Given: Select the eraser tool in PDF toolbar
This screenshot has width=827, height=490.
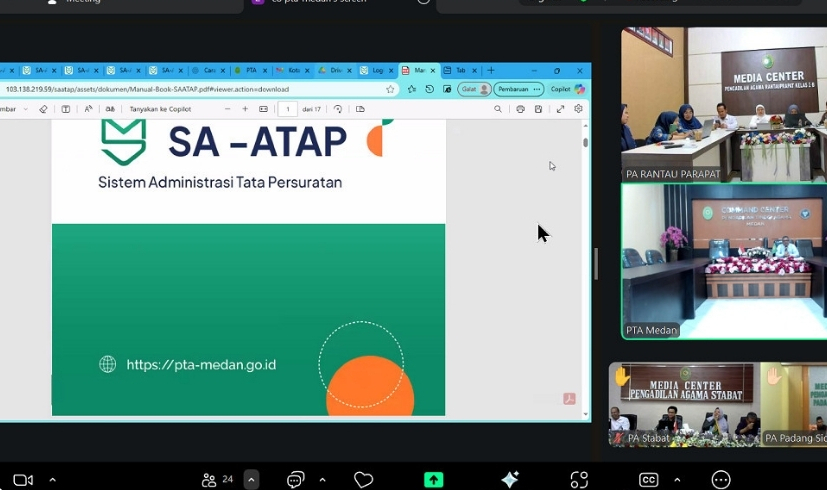Looking at the screenshot, I should [x=43, y=109].
